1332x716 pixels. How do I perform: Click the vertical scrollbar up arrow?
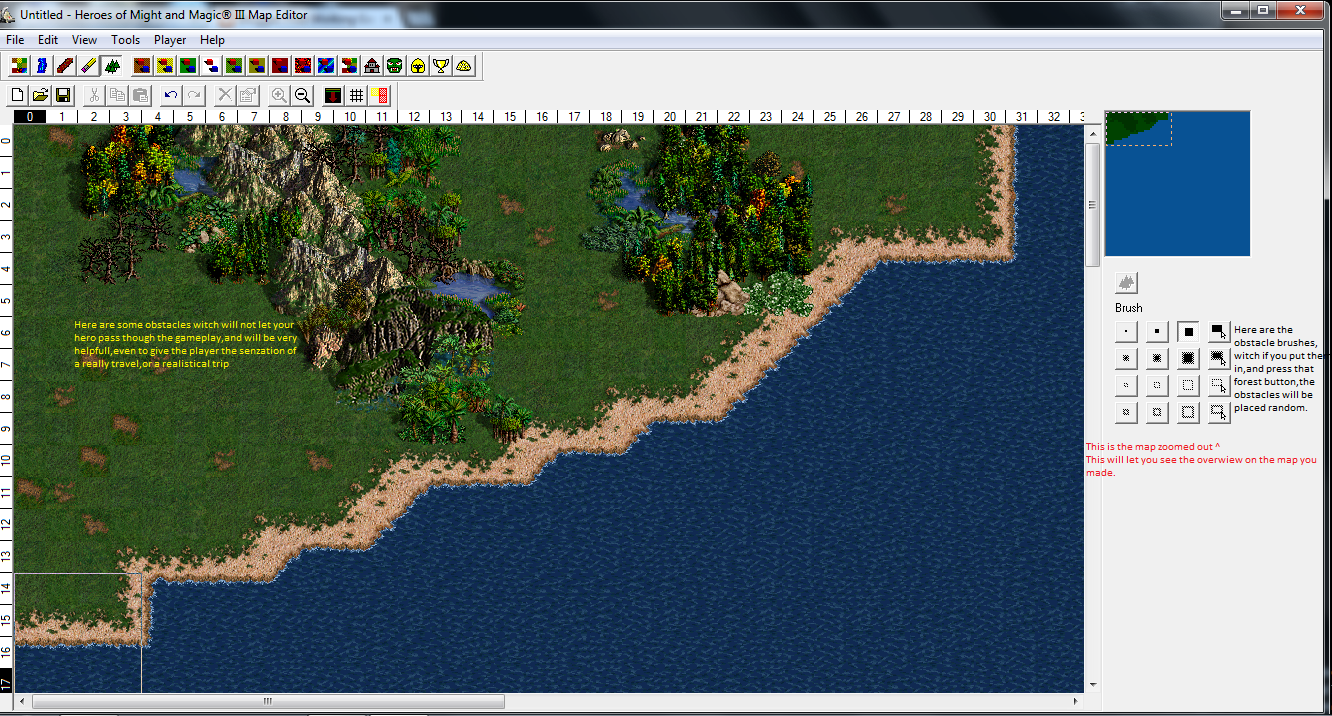tap(1093, 133)
